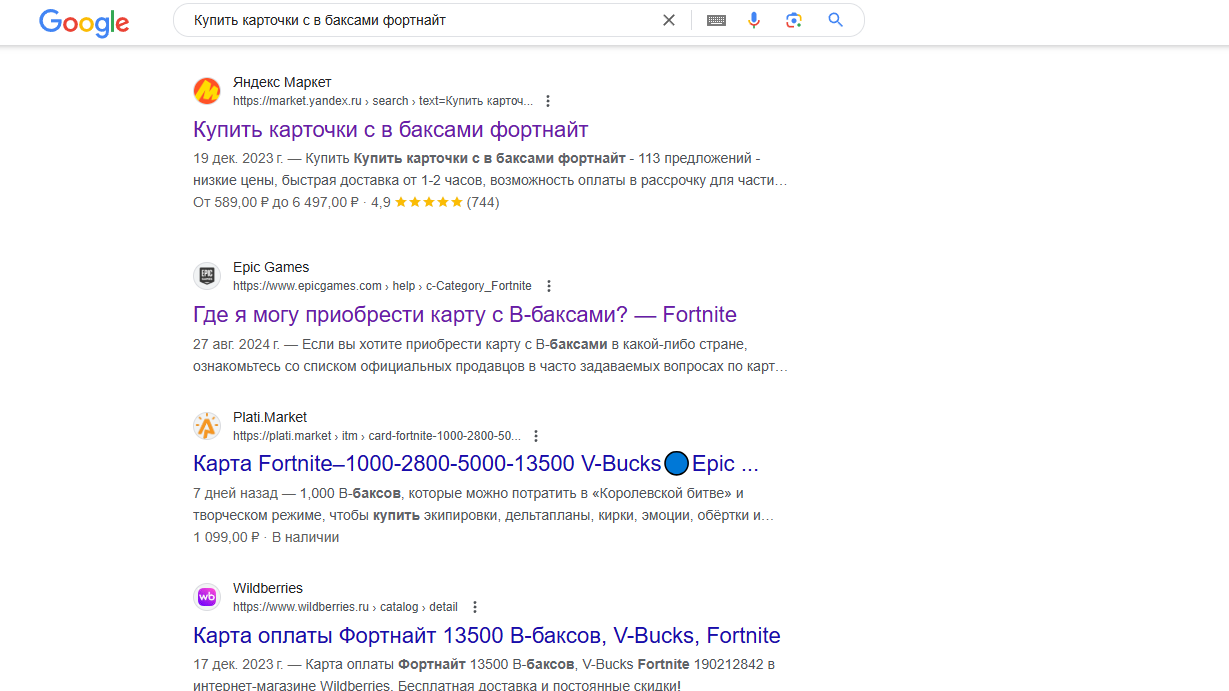The image size is (1229, 691).
Task: Clear the search query with the X icon
Action: pyautogui.click(x=669, y=20)
